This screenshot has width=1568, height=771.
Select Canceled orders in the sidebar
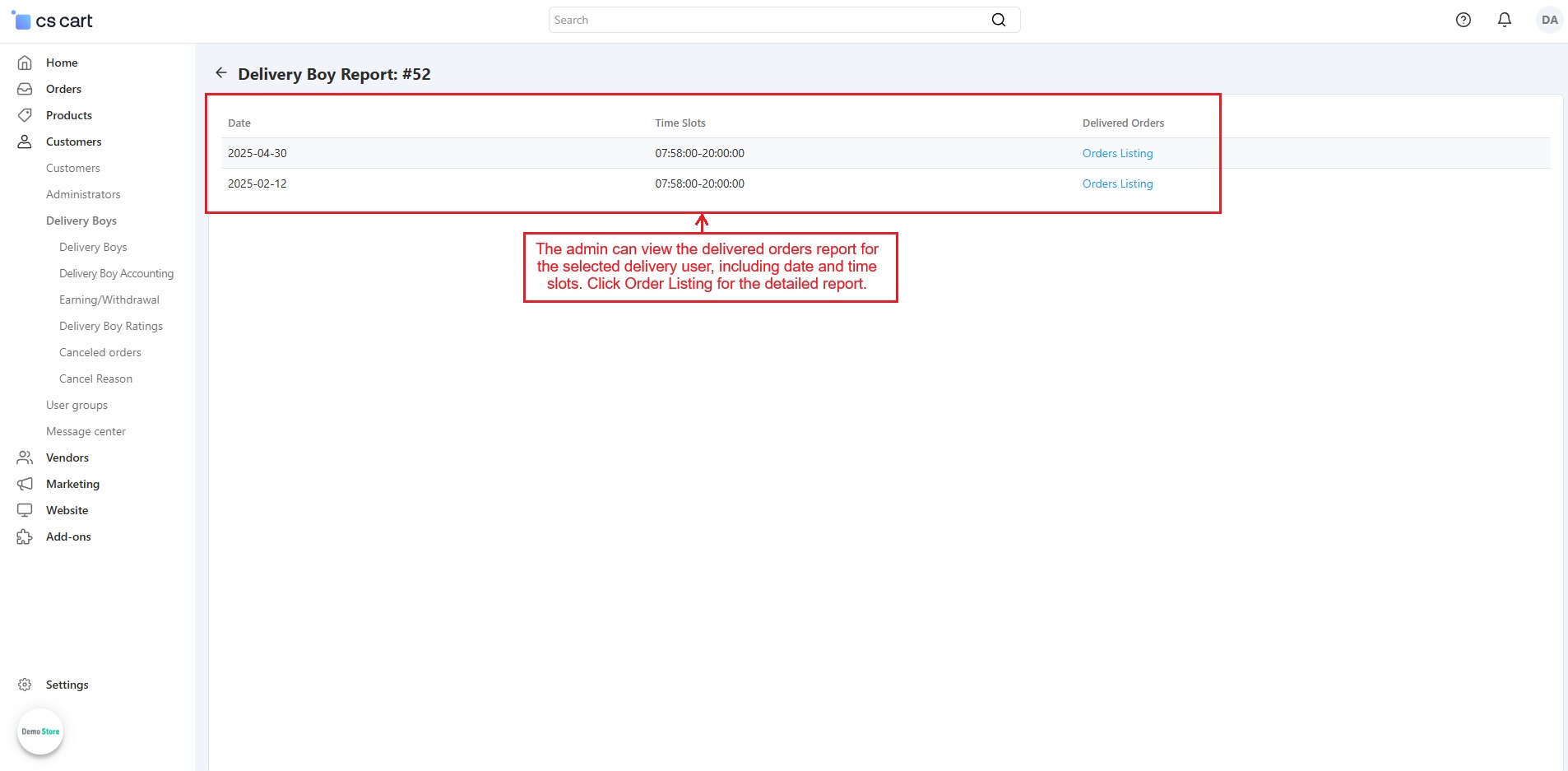pyautogui.click(x=100, y=352)
